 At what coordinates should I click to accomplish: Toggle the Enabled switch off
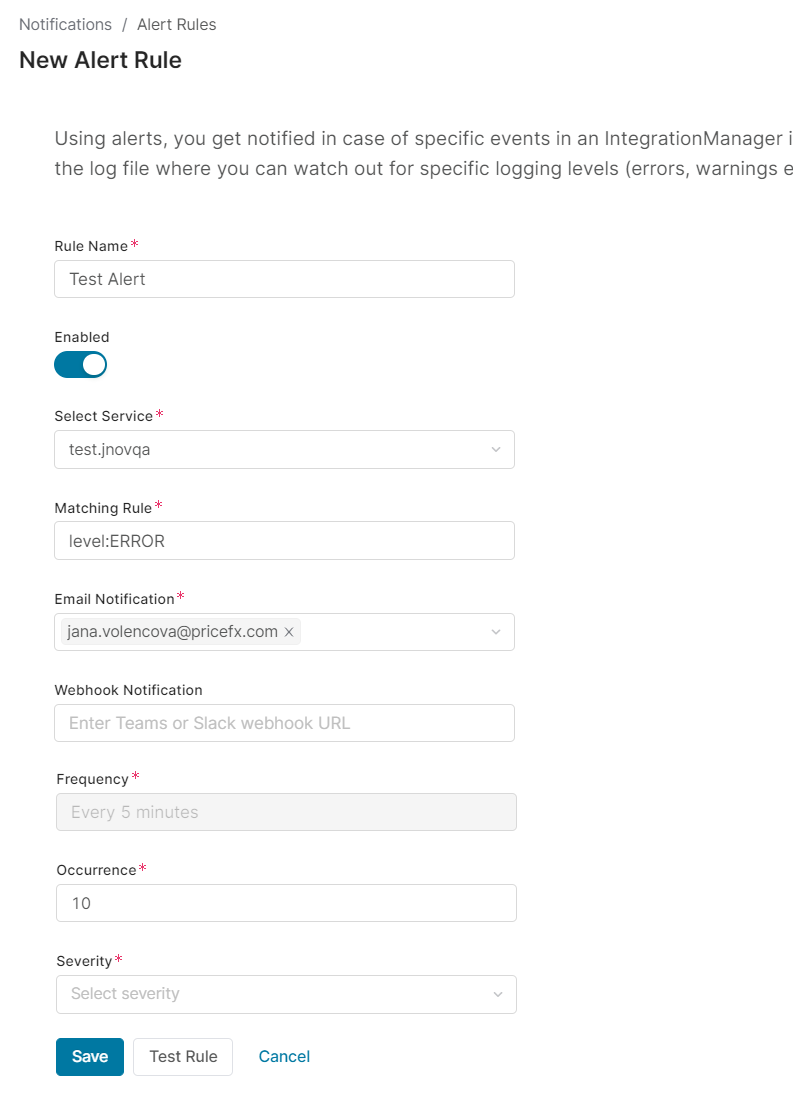pyautogui.click(x=80, y=365)
